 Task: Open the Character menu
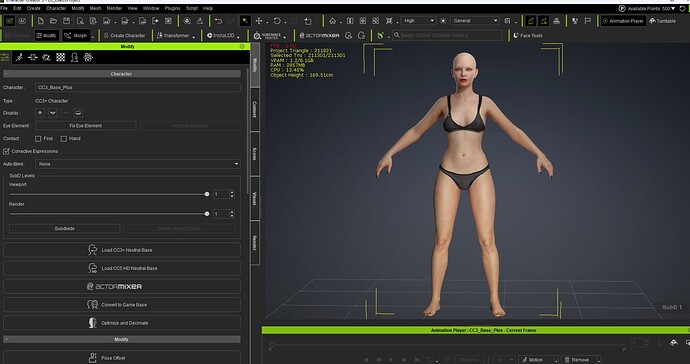(56, 8)
